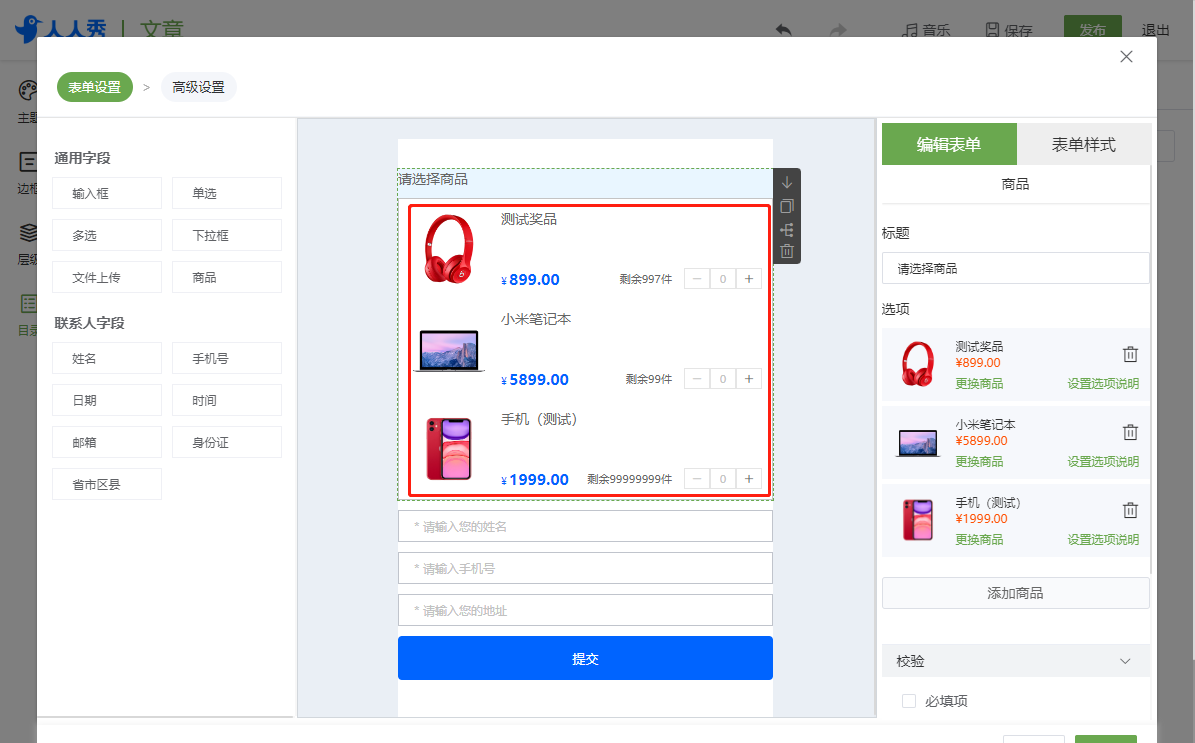Increase quantity of 手机（测试） with plus
The image size is (1195, 743).
[749, 479]
